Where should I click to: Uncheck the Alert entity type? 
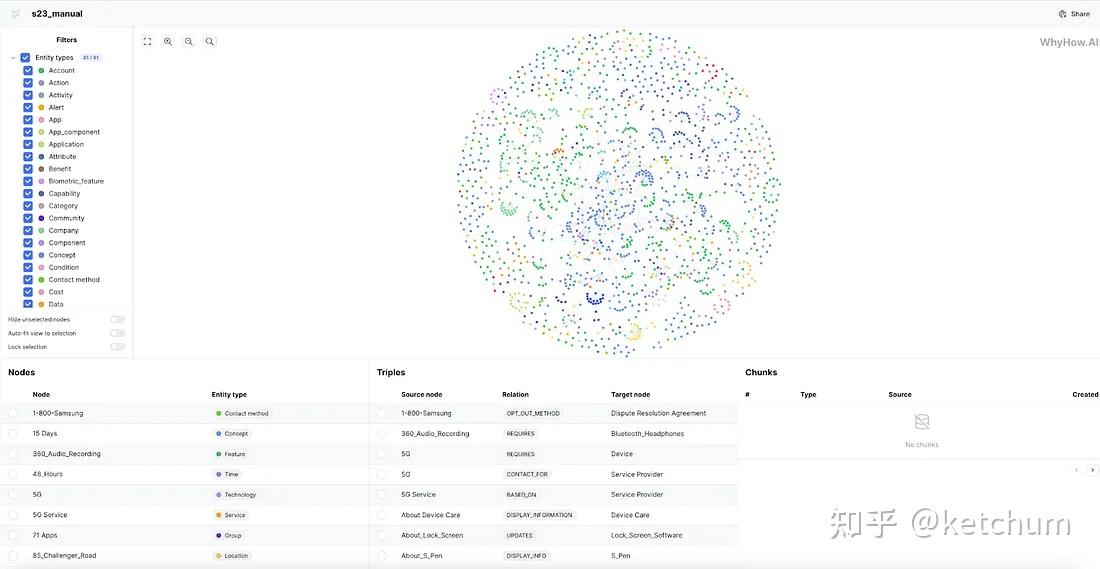point(28,107)
